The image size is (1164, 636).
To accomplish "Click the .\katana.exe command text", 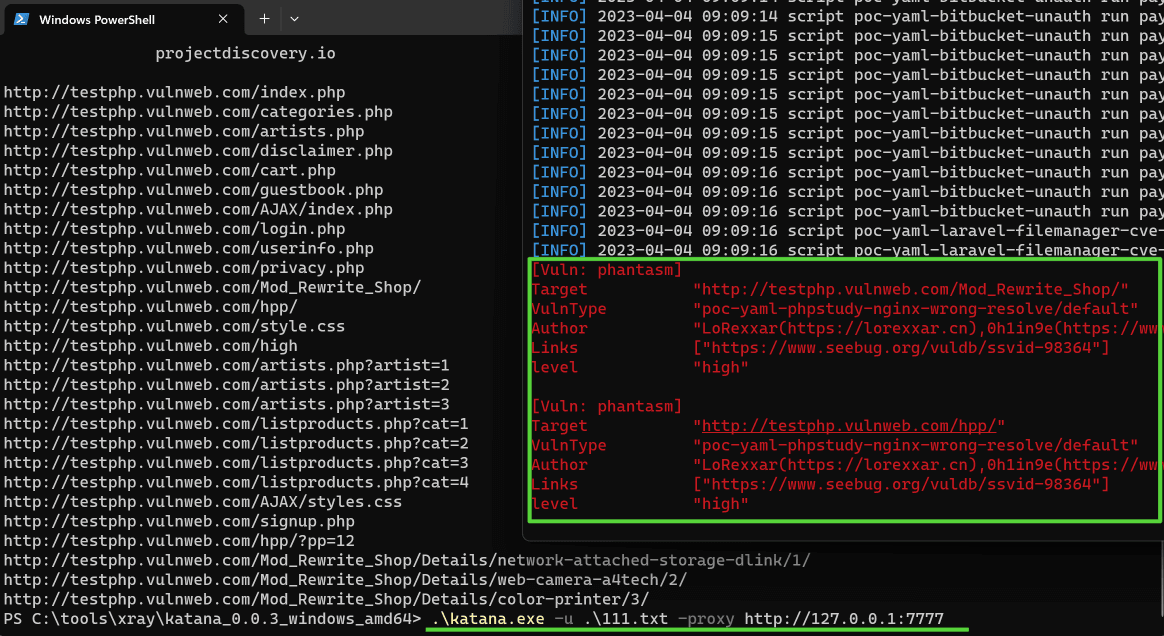I will point(488,618).
